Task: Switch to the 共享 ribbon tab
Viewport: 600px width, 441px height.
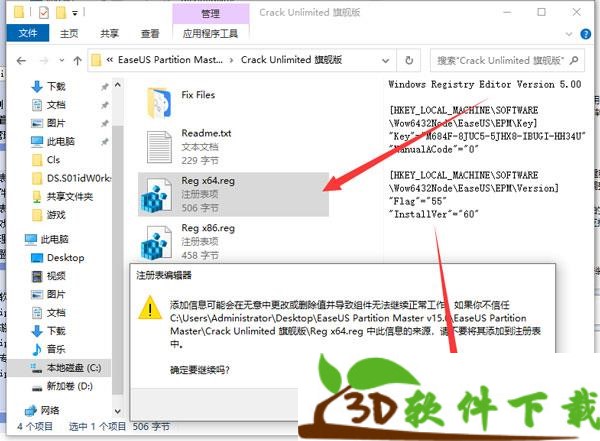Action: coord(109,34)
